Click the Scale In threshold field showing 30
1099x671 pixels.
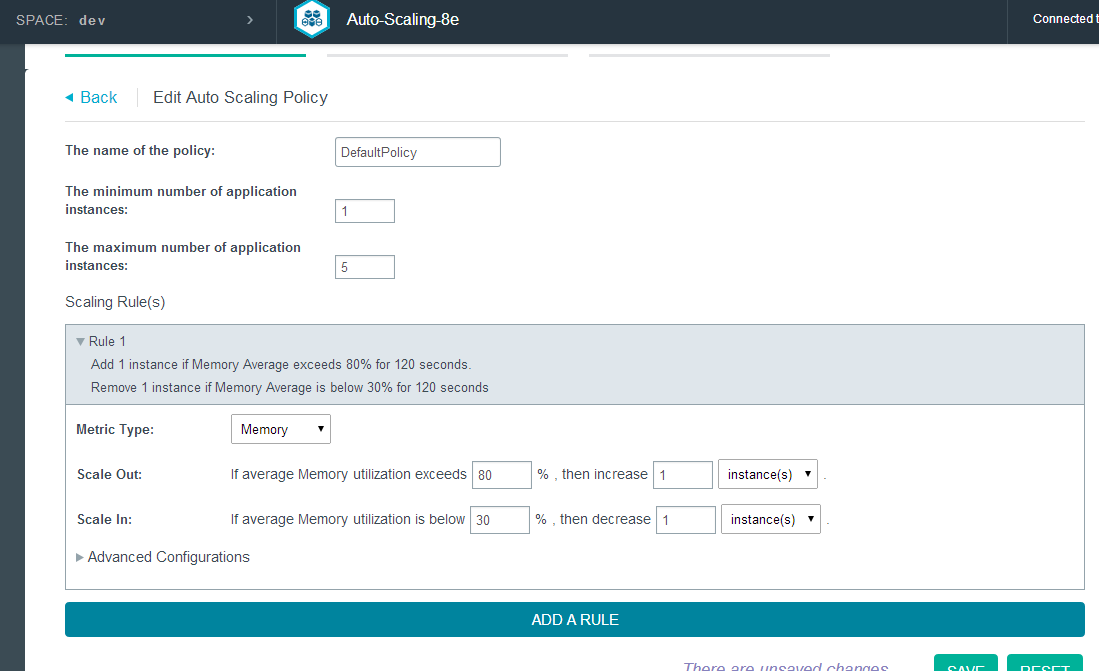tap(500, 520)
